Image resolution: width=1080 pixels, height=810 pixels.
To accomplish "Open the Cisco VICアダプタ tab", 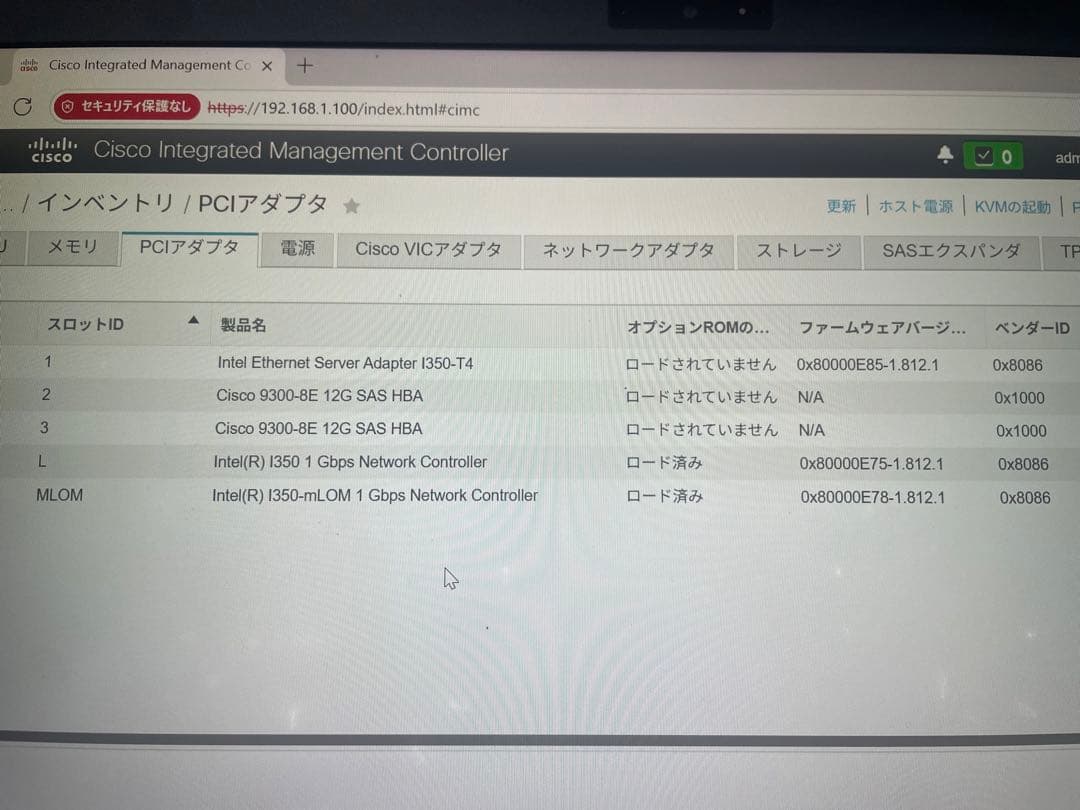I will (428, 251).
